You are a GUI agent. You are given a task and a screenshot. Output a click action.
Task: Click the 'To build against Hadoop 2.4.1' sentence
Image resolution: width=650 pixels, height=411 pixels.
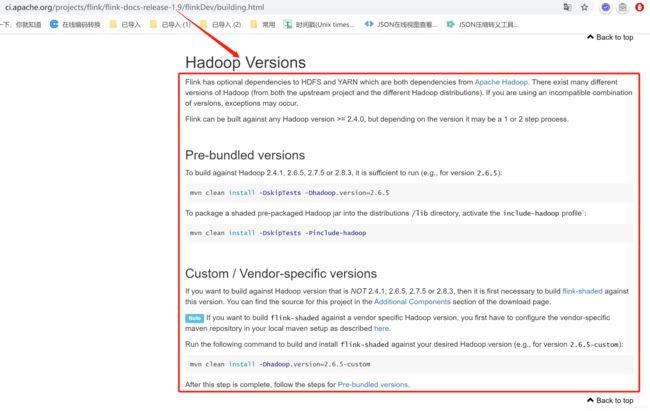(x=344, y=173)
